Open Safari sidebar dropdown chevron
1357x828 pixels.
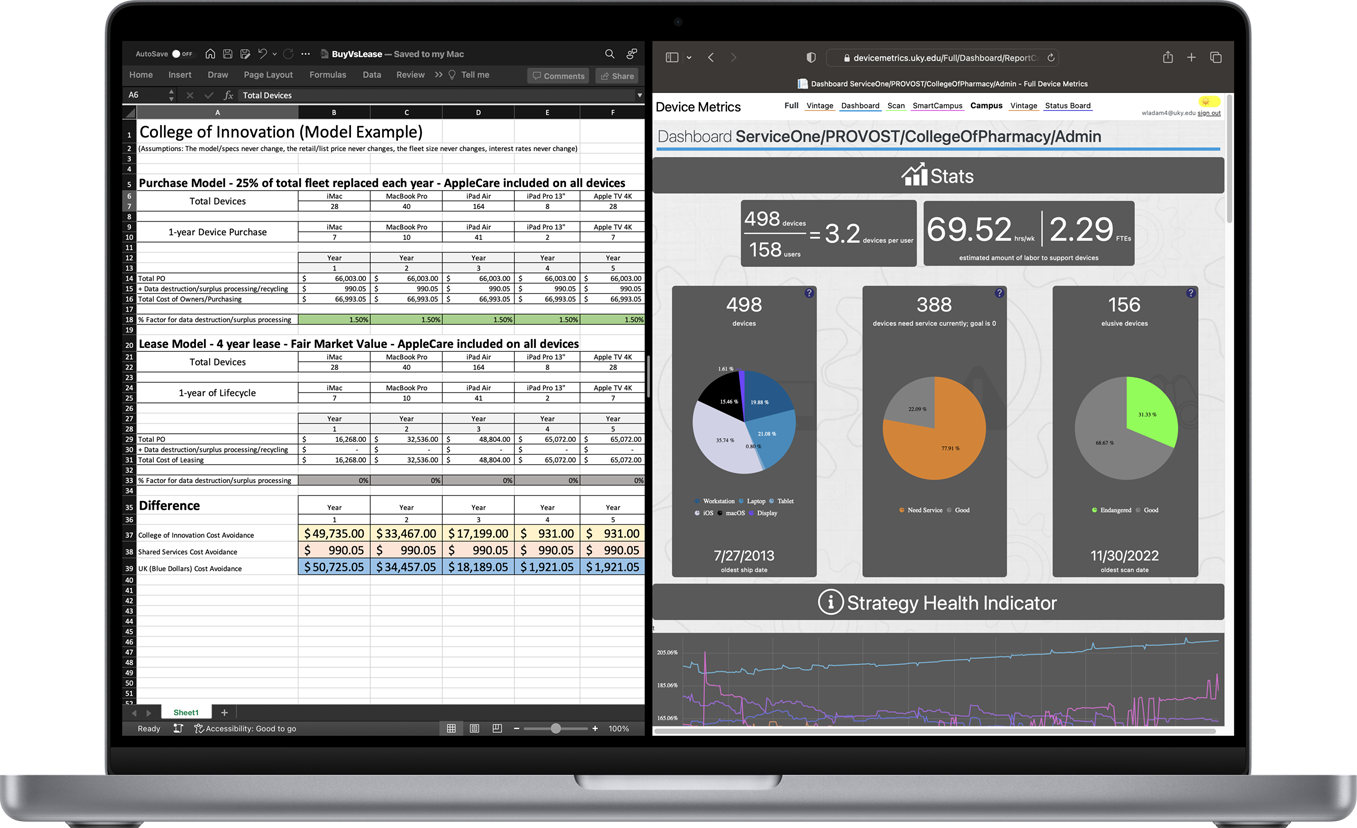coord(689,58)
